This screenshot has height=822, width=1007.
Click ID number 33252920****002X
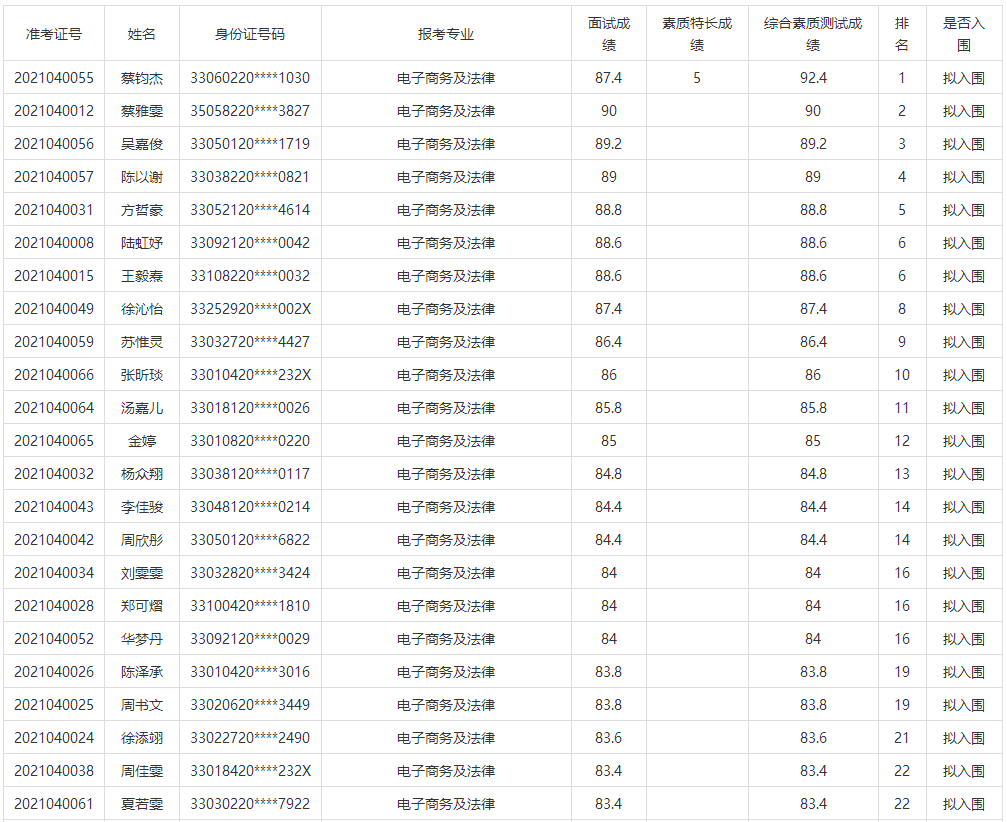[x=250, y=309]
